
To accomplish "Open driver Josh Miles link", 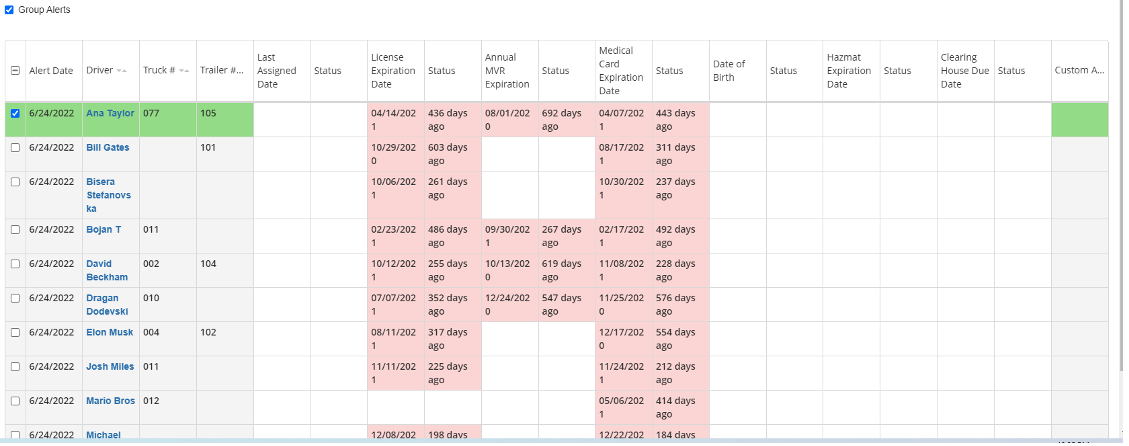I will coord(110,366).
